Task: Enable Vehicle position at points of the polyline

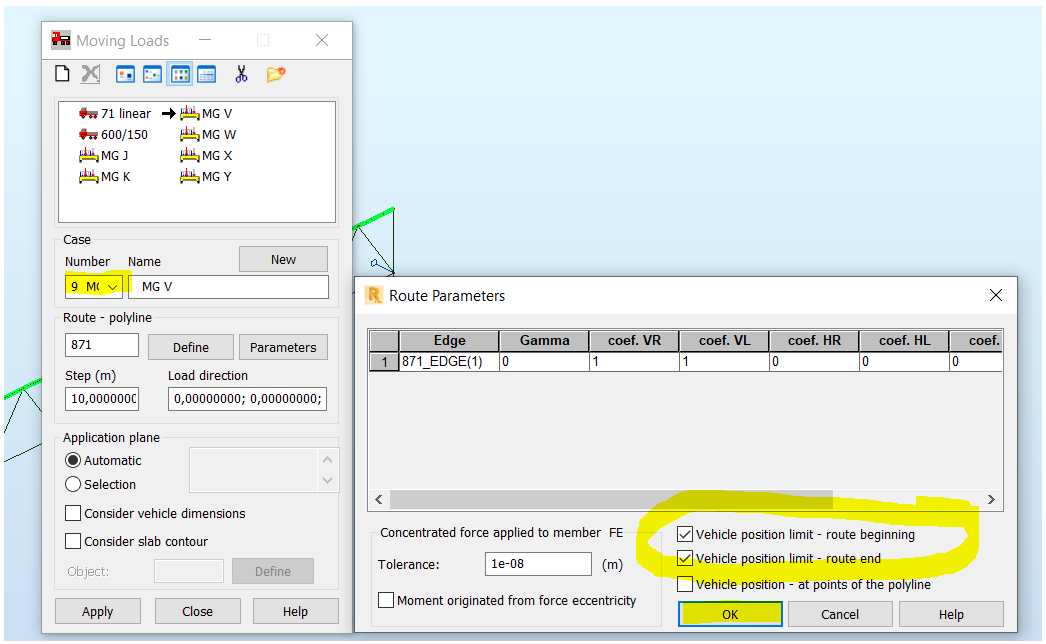Action: pos(686,584)
